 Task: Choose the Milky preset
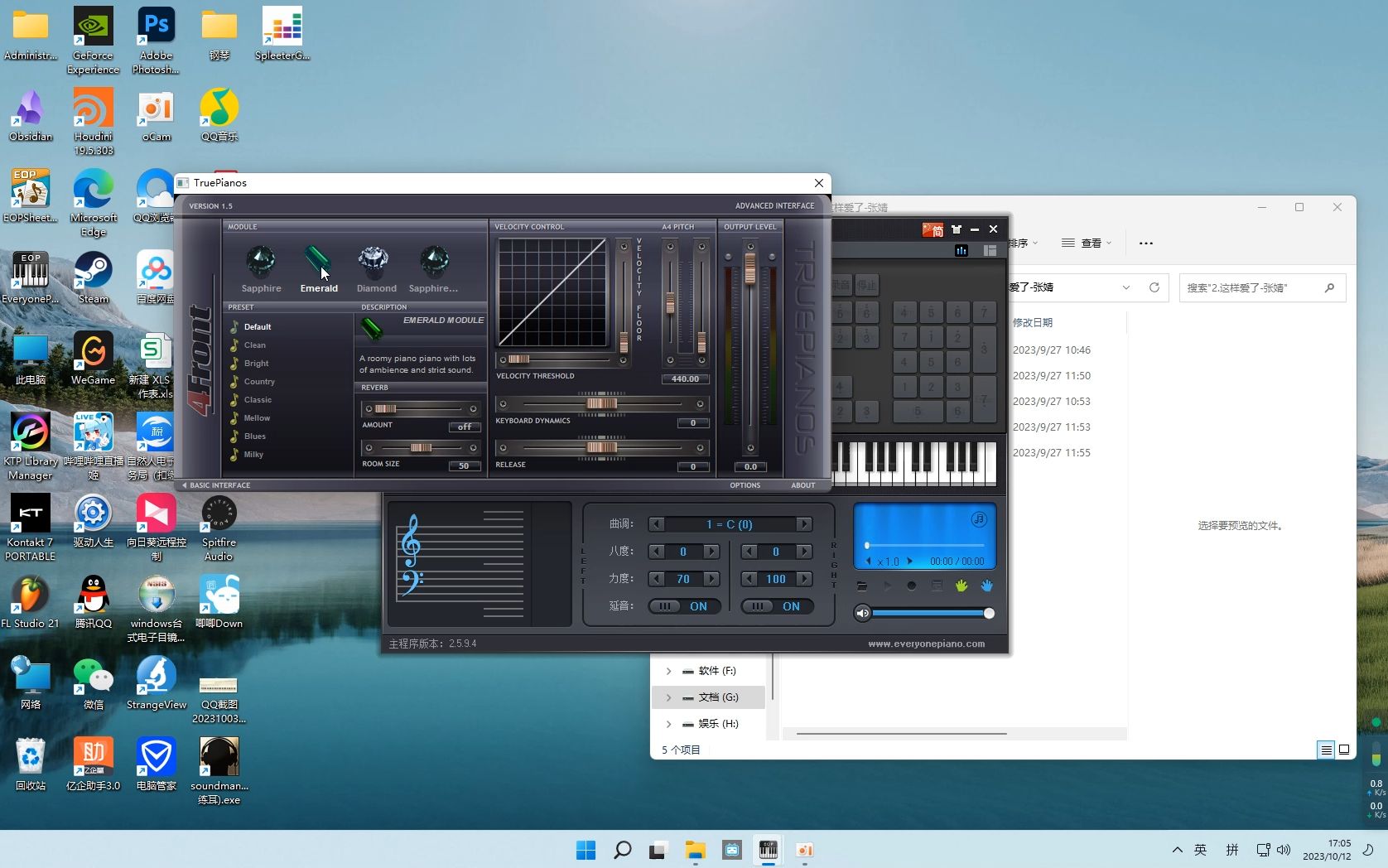click(x=253, y=455)
